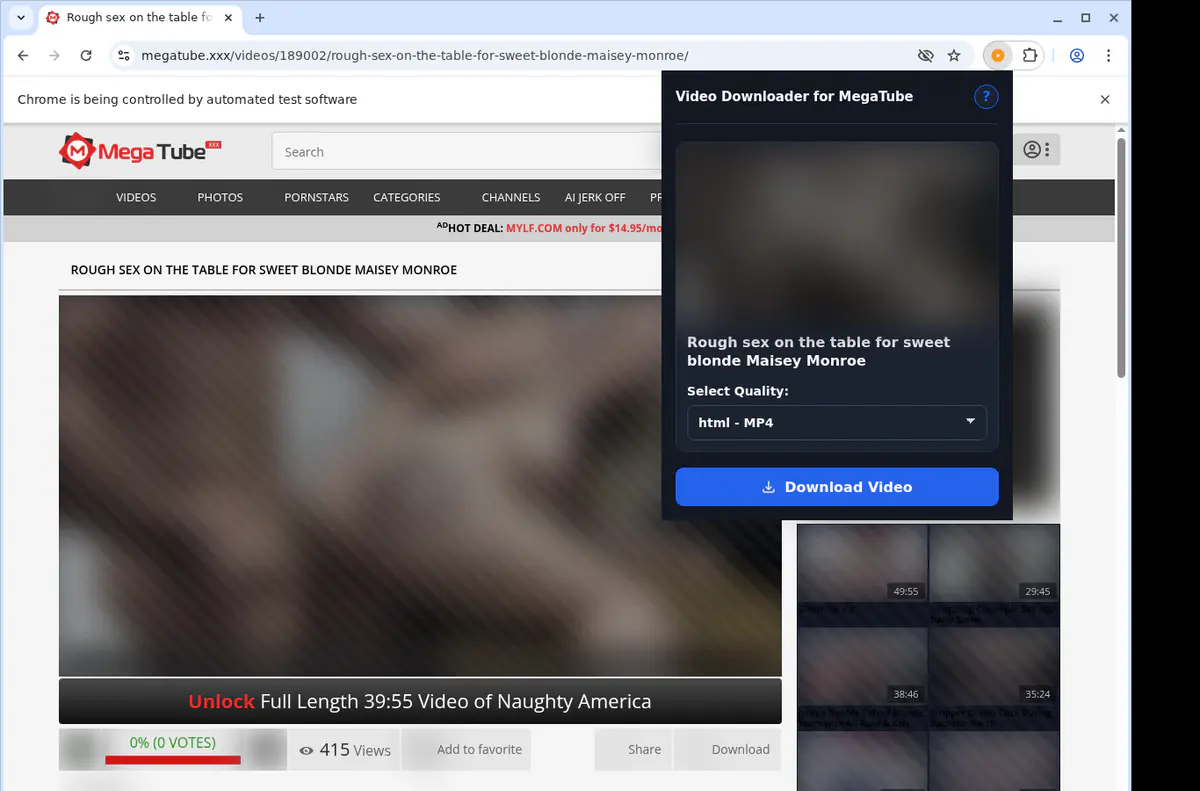Open related thumbnail with 38:46 duration
Viewport: 1200px width, 791px height.
(863, 666)
